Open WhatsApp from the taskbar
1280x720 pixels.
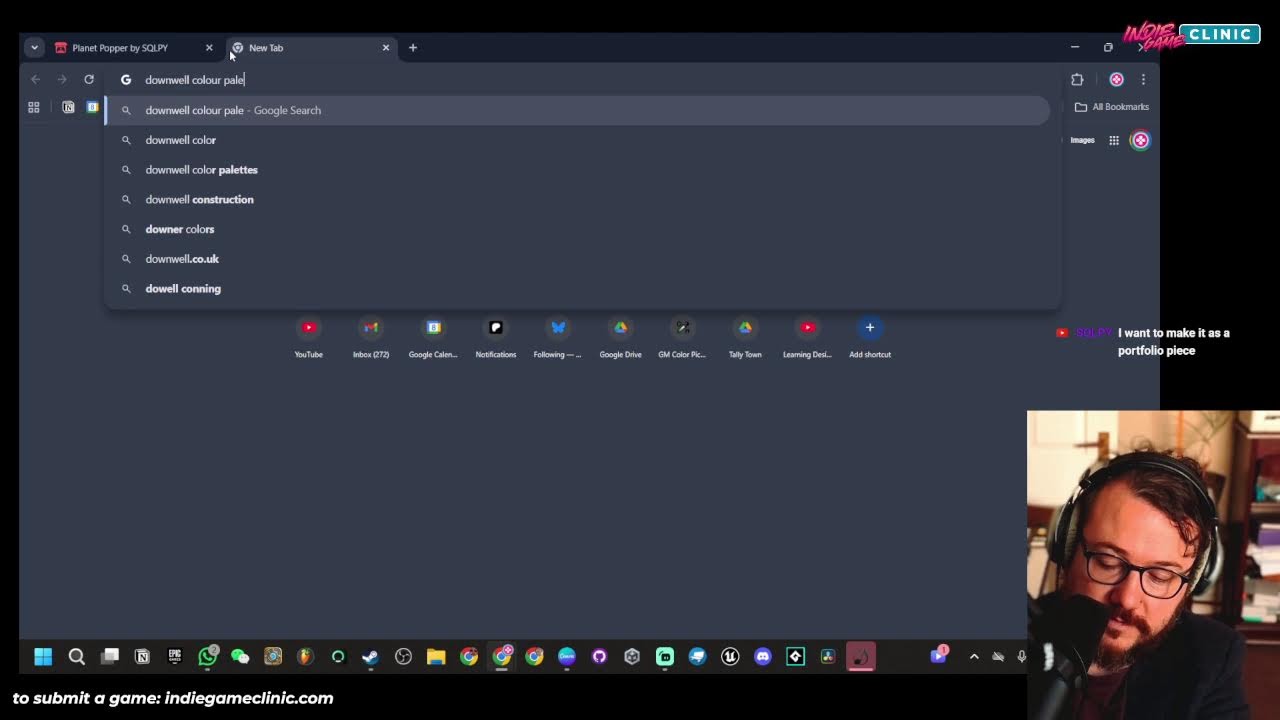(x=208, y=657)
